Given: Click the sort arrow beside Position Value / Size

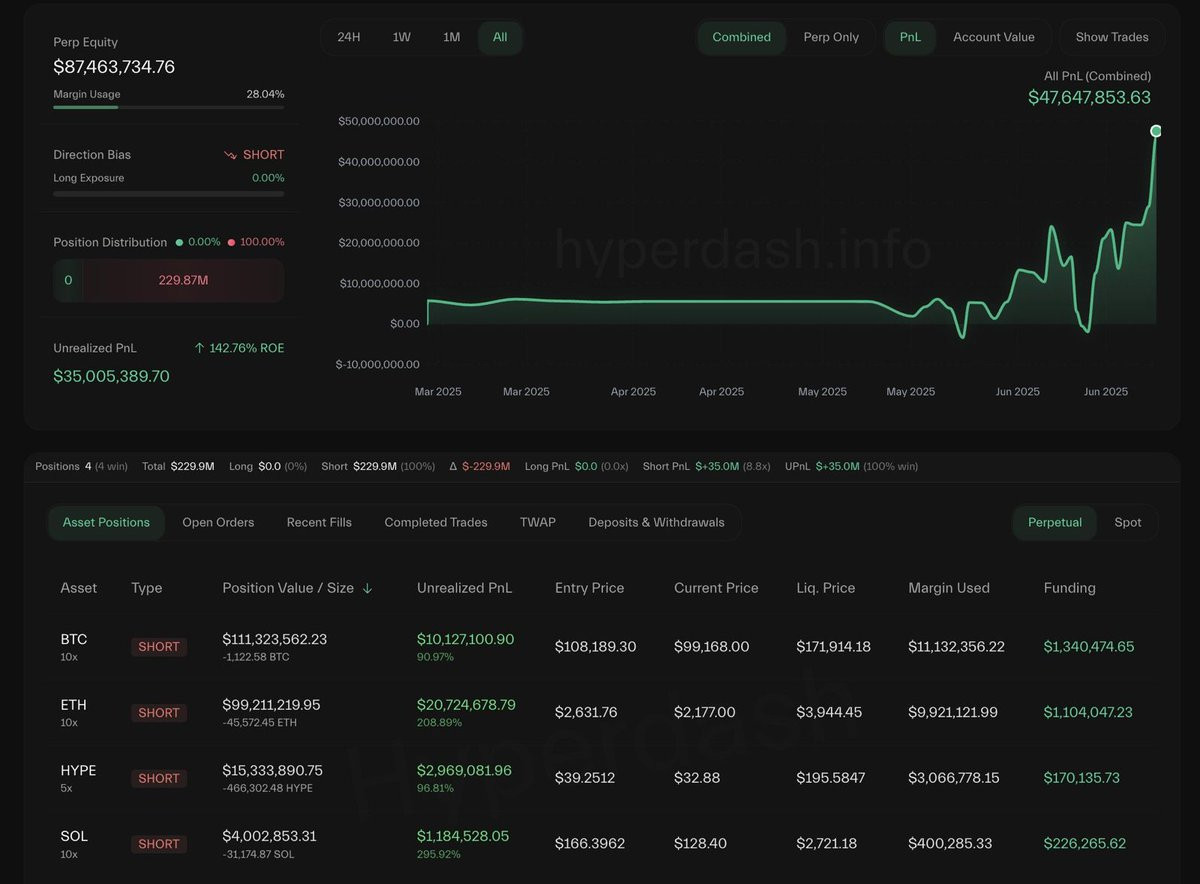Looking at the screenshot, I should click(x=367, y=588).
